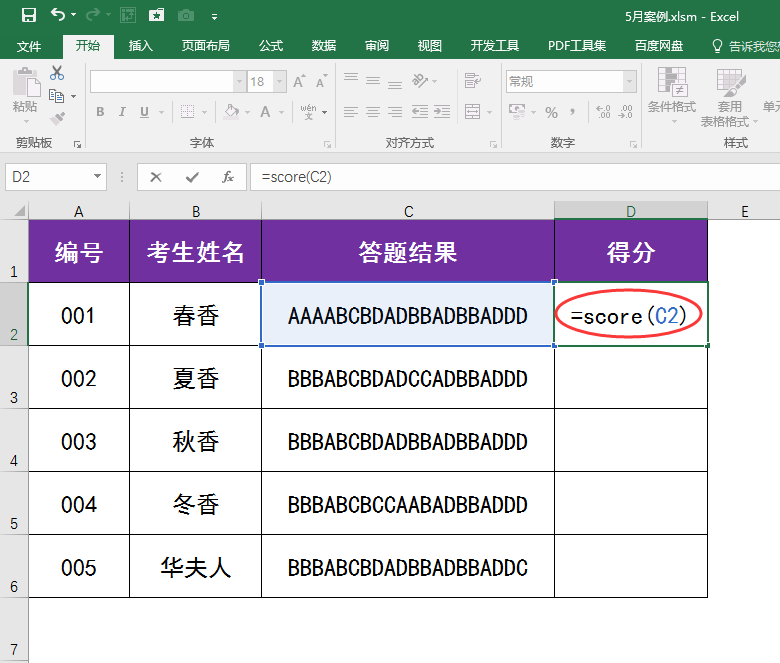This screenshot has height=663, width=780.
Task: Click the Percent Style icon
Action: (551, 112)
